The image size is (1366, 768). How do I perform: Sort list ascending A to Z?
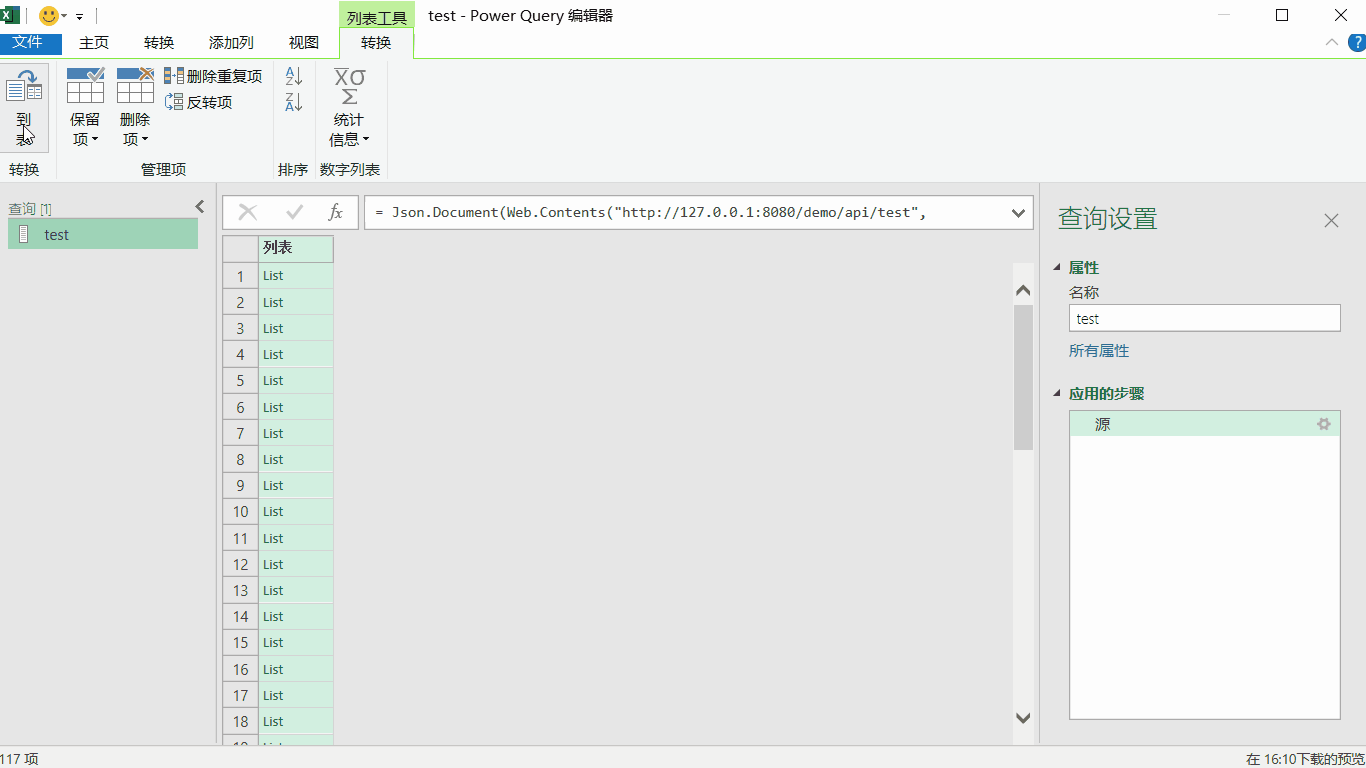(294, 76)
